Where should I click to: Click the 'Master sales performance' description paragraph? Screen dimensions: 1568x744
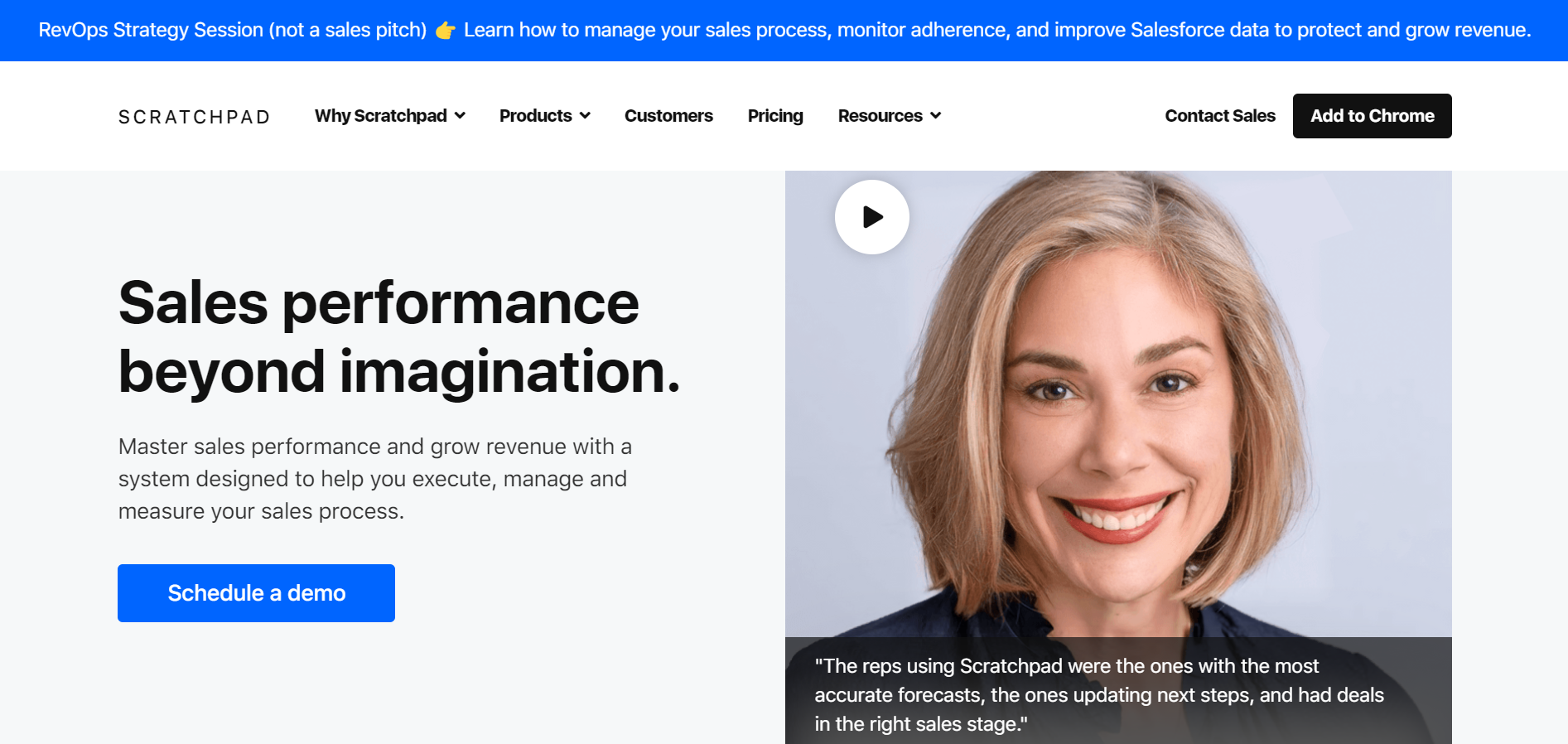[375, 479]
